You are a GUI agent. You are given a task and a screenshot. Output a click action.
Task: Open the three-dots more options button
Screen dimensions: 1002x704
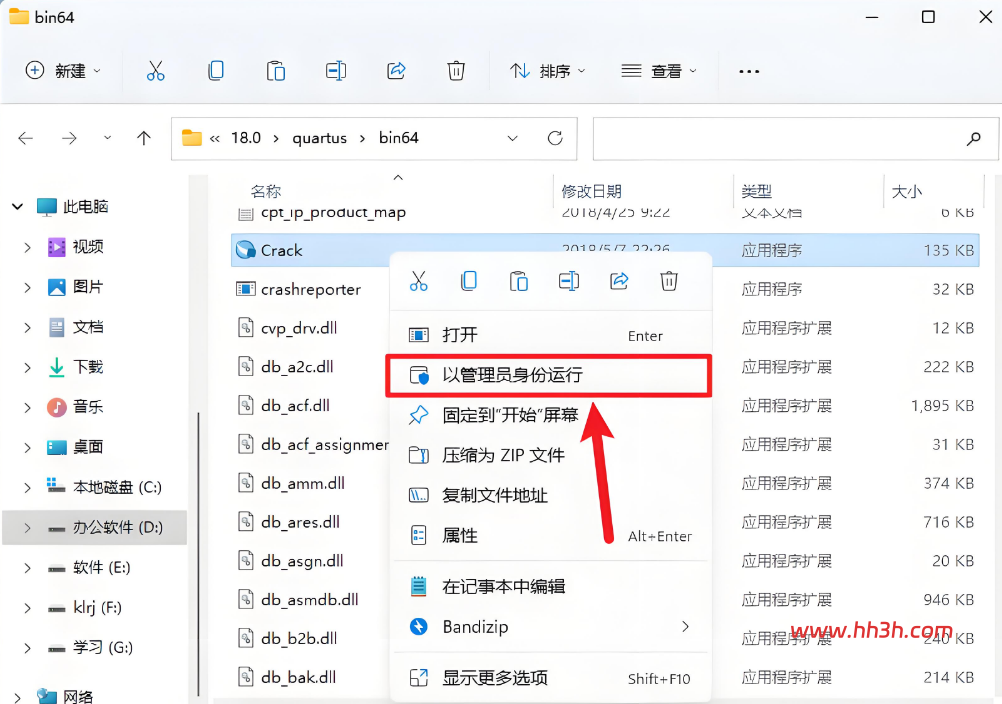(x=749, y=71)
